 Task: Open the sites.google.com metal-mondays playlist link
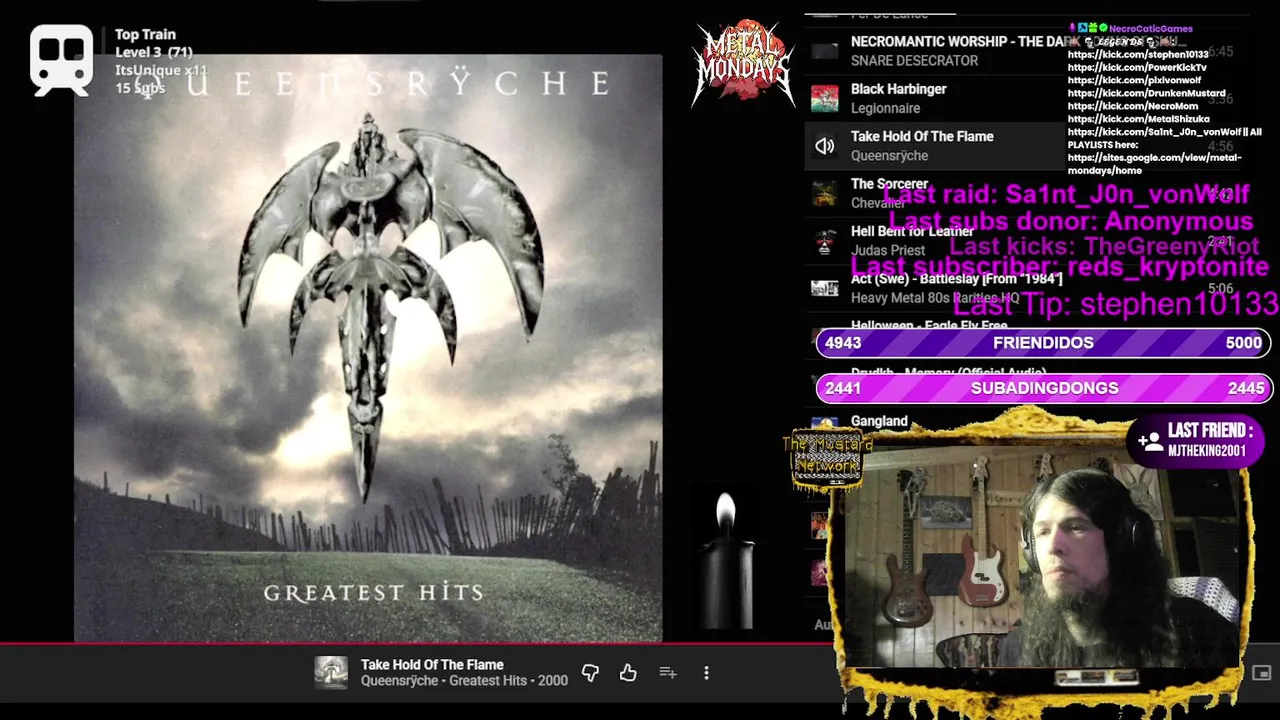pos(1155,164)
